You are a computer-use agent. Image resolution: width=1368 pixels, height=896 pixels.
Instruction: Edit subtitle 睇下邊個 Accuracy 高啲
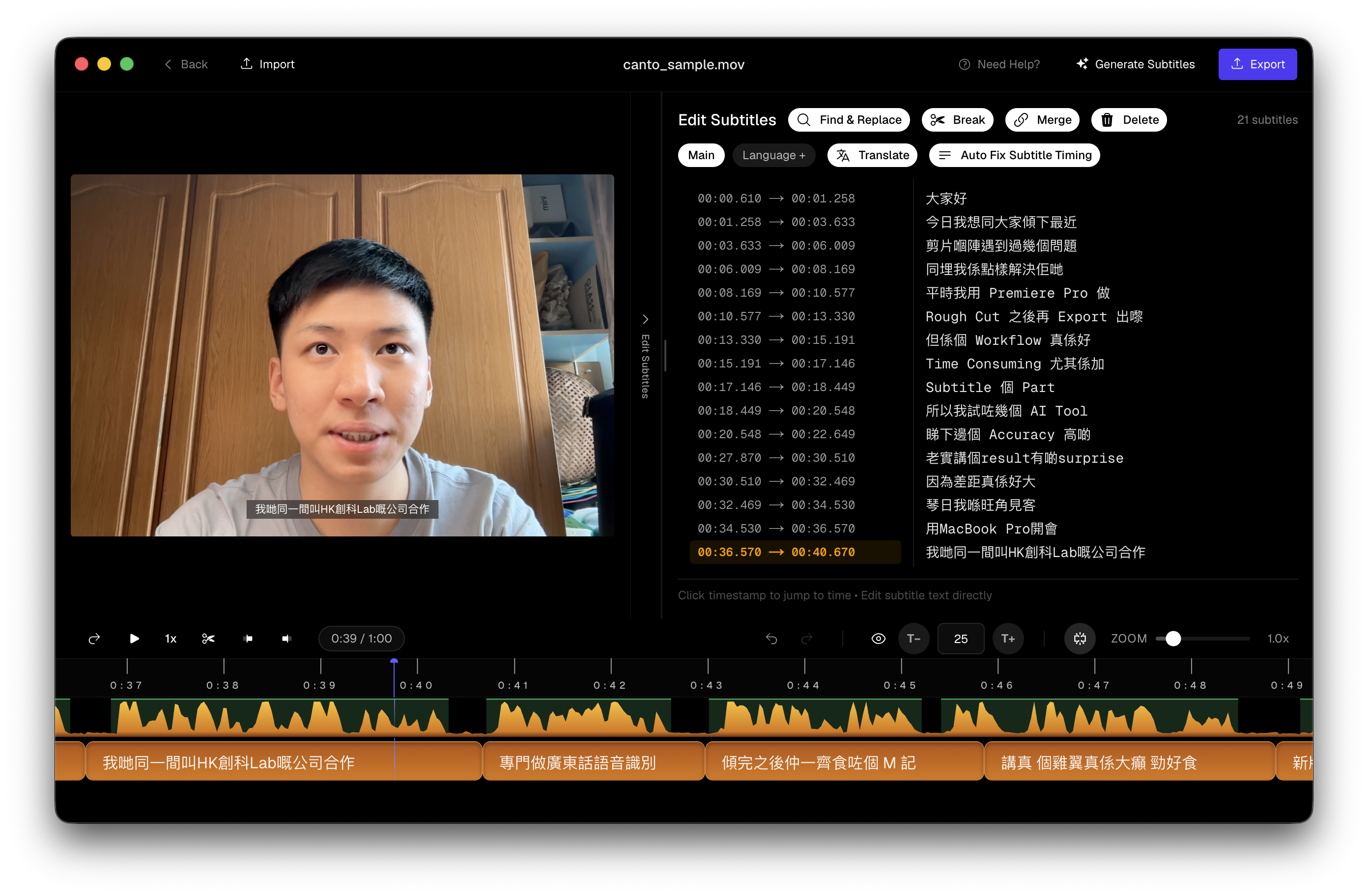pos(1008,435)
